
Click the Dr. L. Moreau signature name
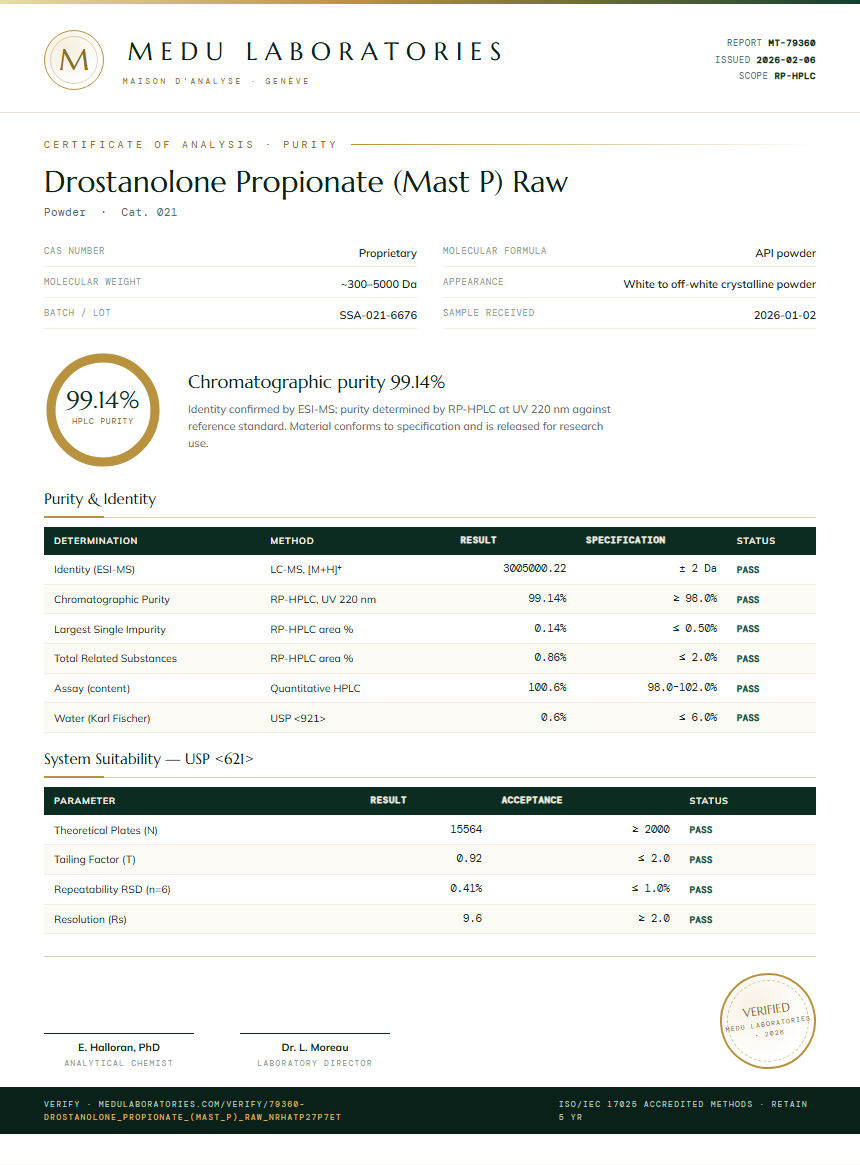315,1048
